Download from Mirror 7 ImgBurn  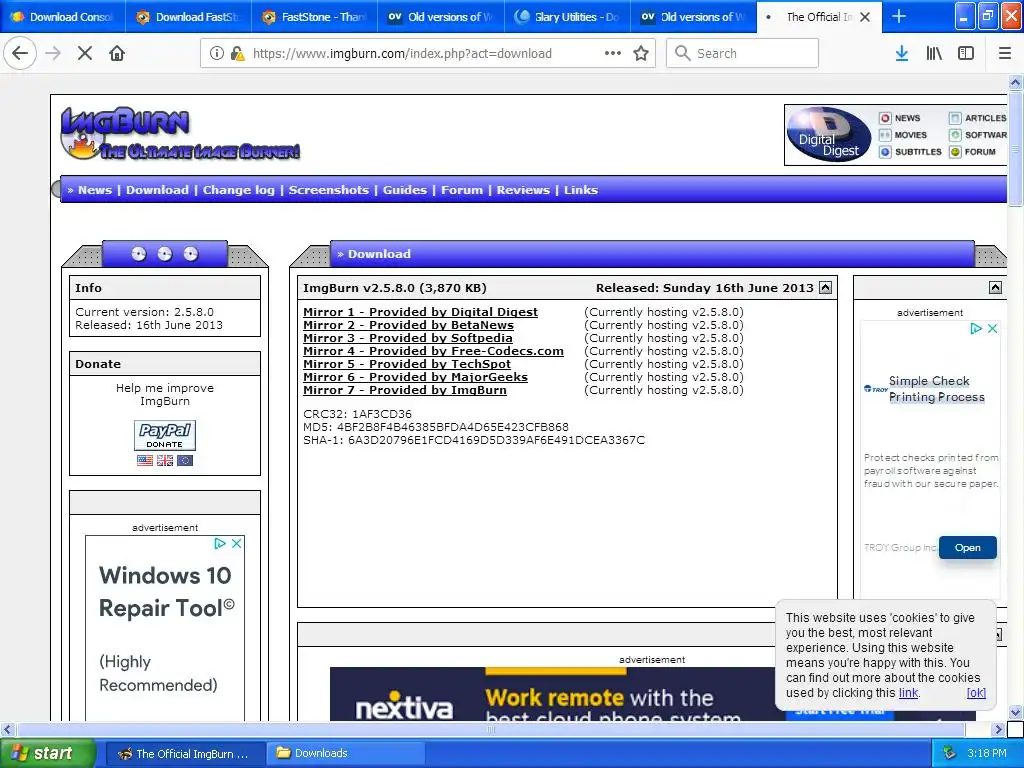405,390
